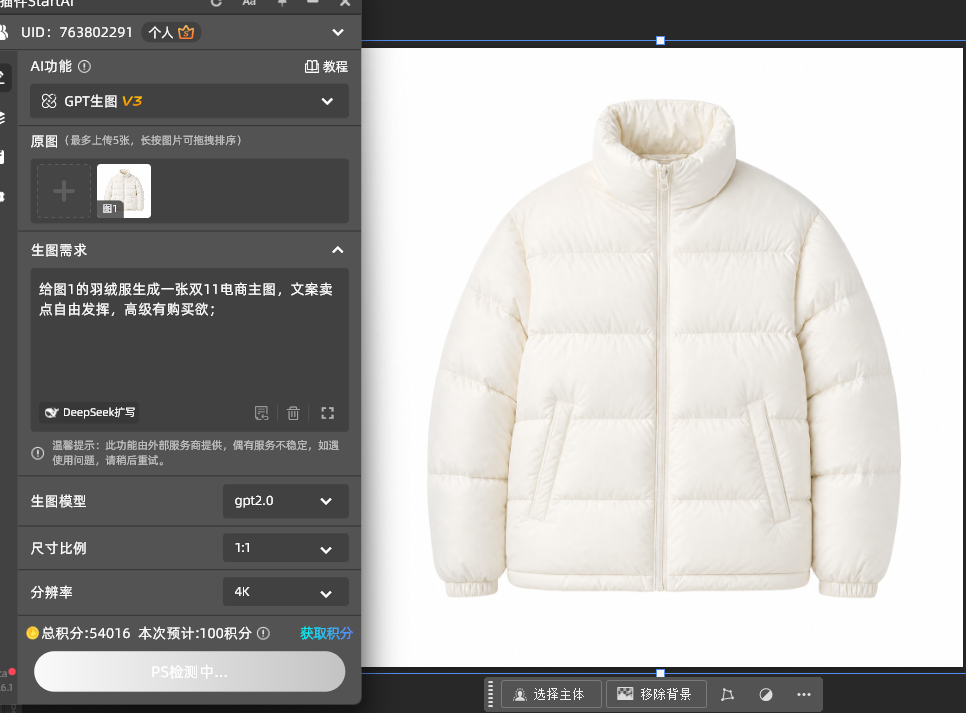Open the 教程 tutorial link
966x713 pixels.
tap(327, 67)
